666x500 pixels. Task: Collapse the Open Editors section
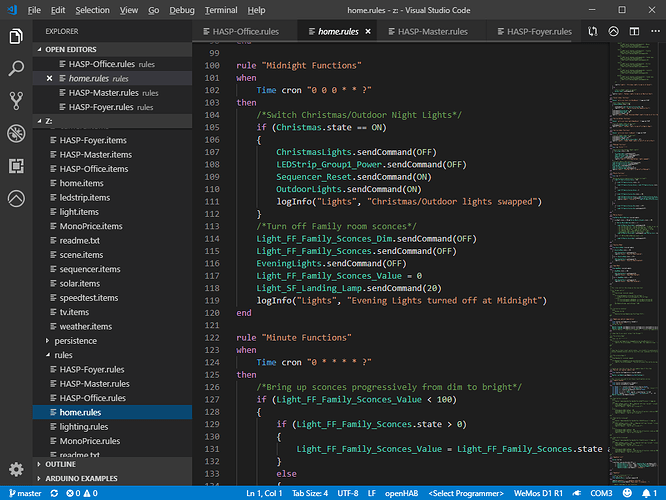68,48
